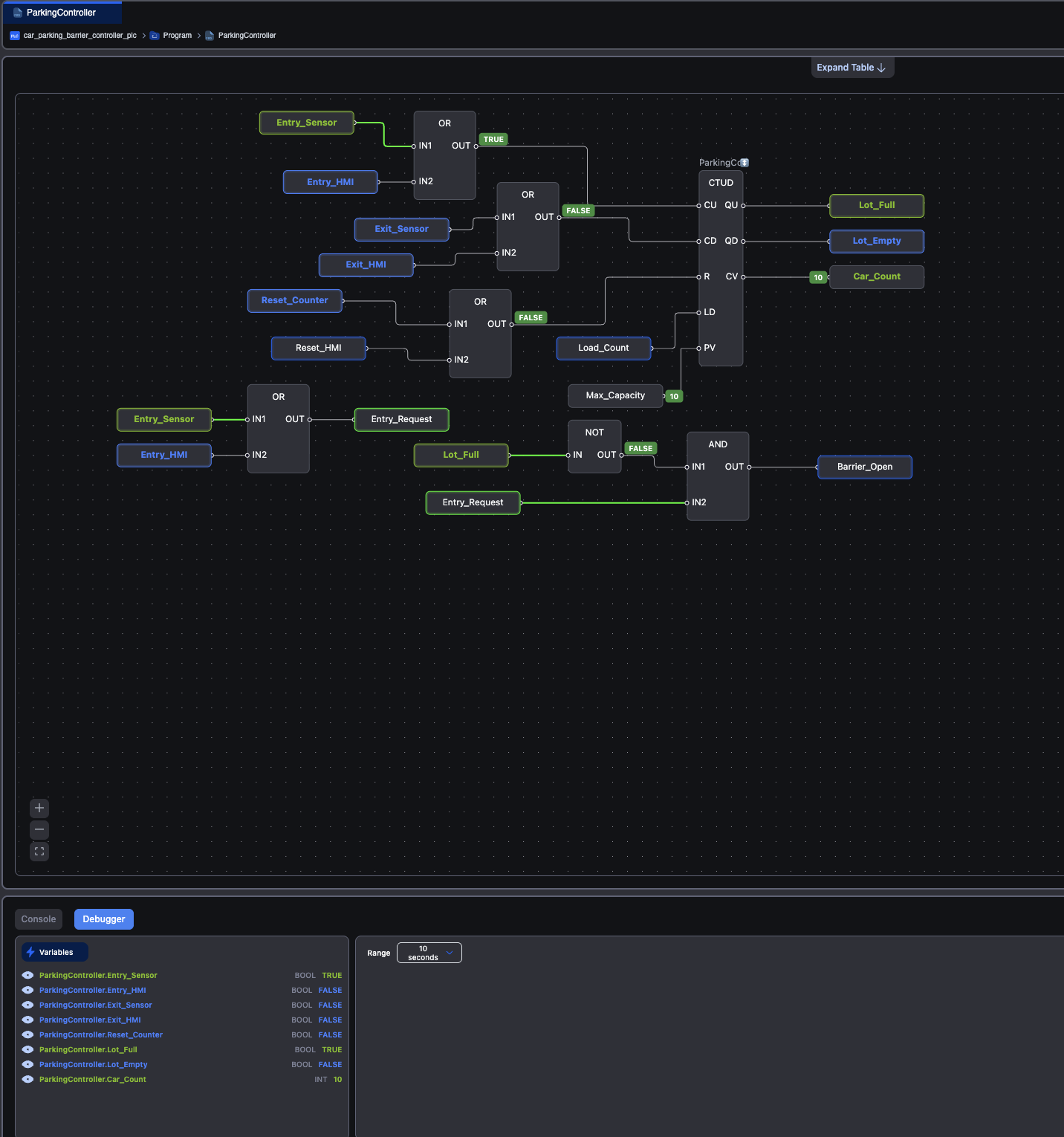
Task: Click ParkingController file icon in breadcrumb
Action: pyautogui.click(x=210, y=36)
